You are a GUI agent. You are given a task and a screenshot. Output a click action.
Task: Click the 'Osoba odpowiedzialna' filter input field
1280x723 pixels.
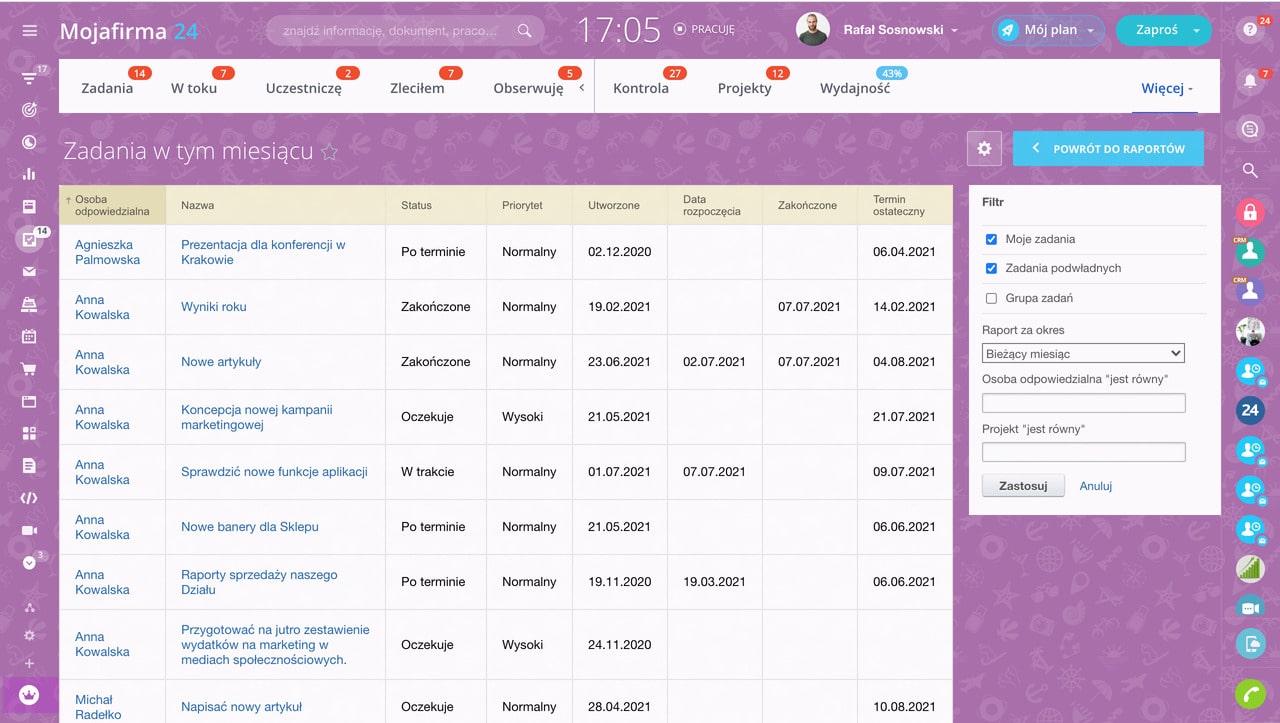[x=1083, y=403]
